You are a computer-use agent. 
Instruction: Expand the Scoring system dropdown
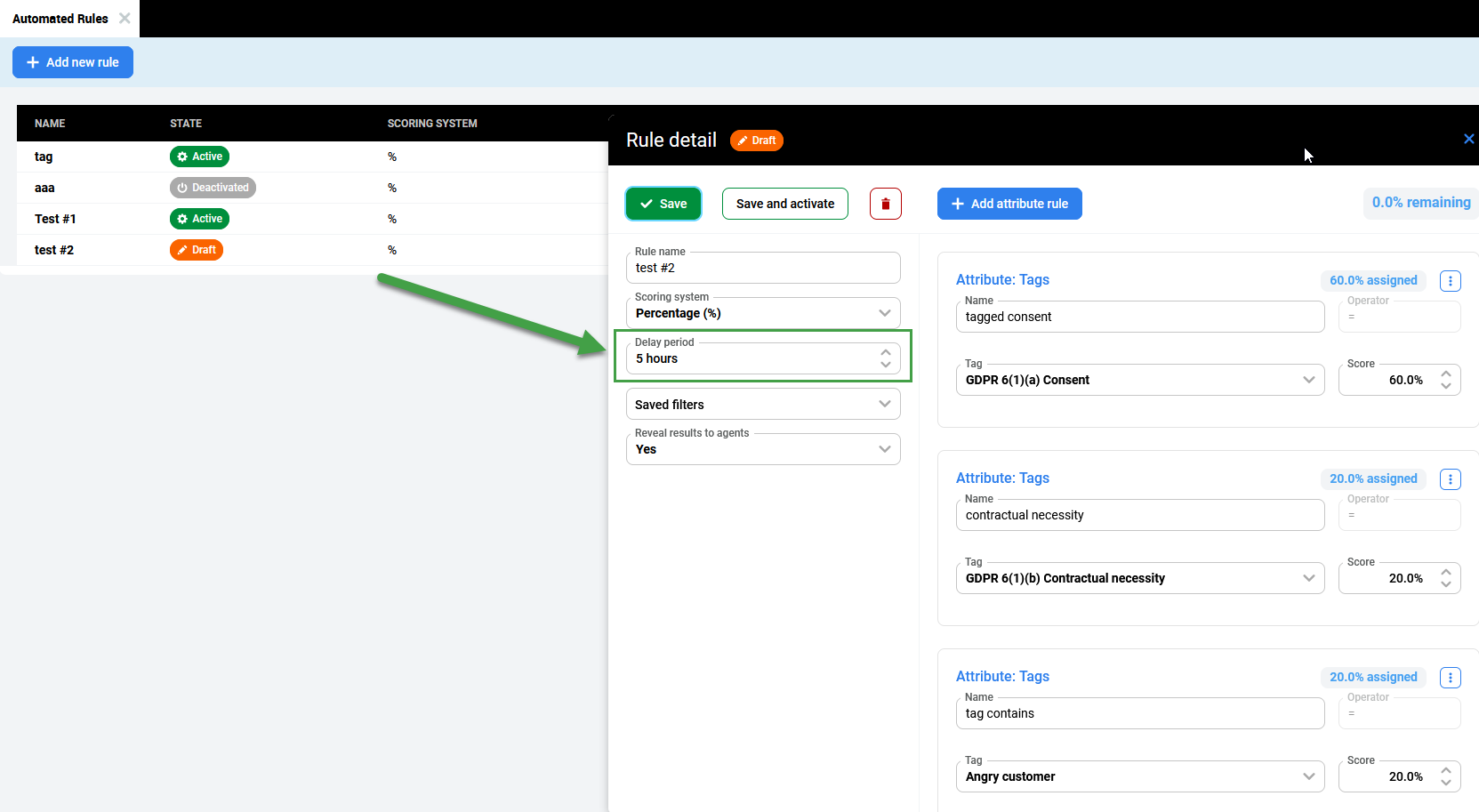coord(762,313)
